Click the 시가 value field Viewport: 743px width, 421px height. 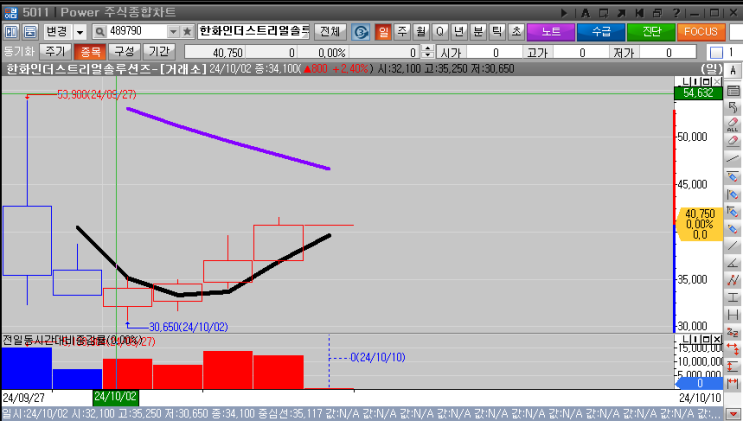tap(495, 52)
